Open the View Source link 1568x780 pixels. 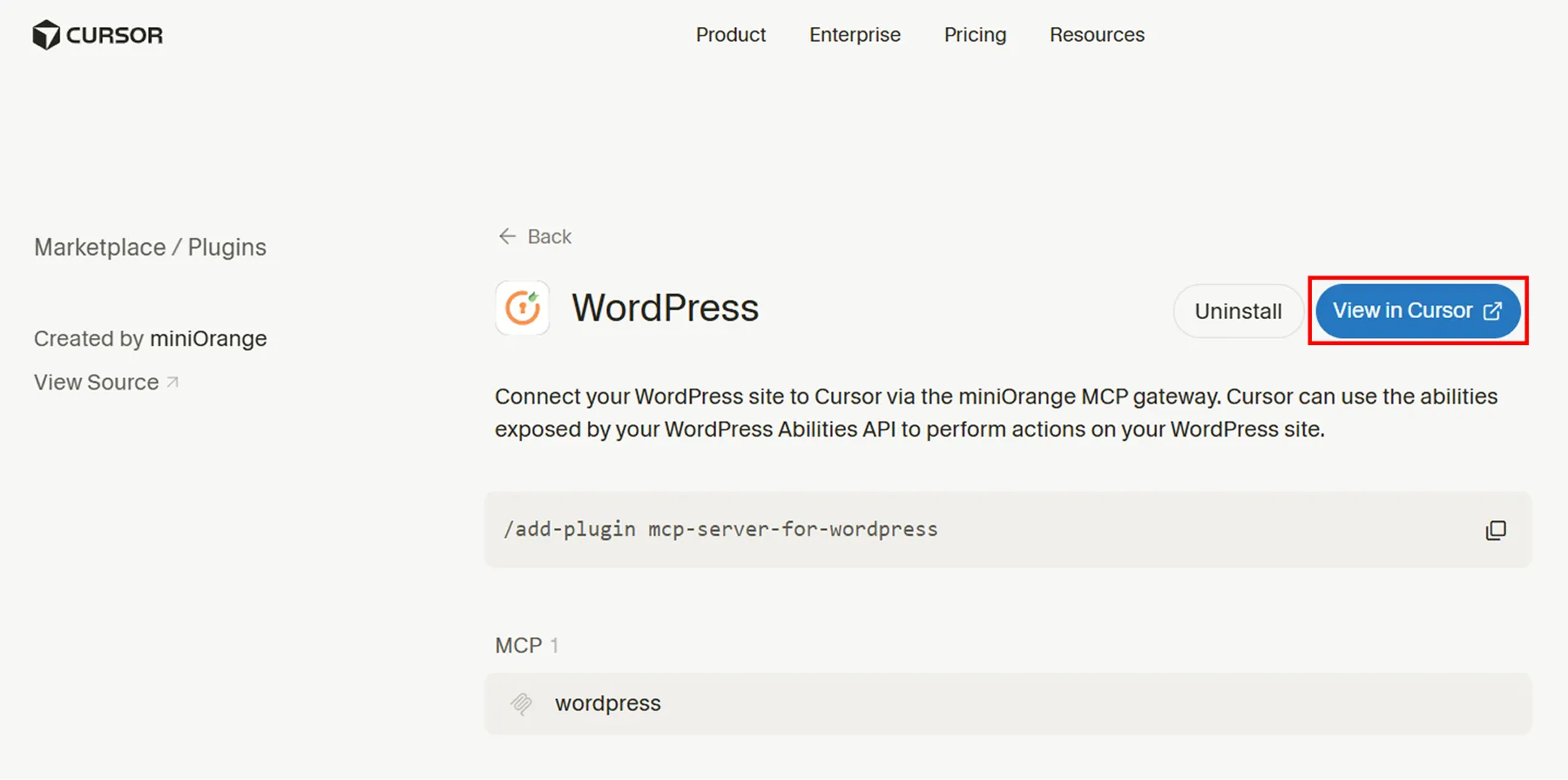(x=106, y=382)
